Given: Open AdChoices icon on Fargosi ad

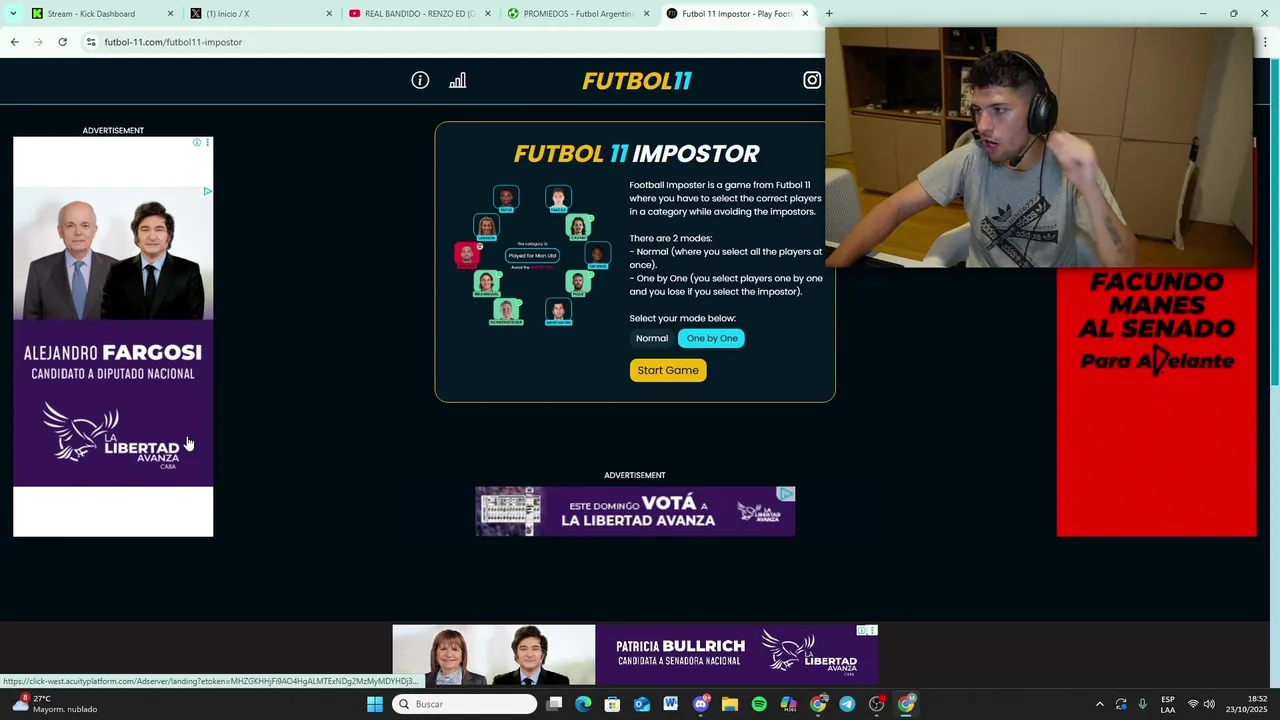Looking at the screenshot, I should (197, 143).
